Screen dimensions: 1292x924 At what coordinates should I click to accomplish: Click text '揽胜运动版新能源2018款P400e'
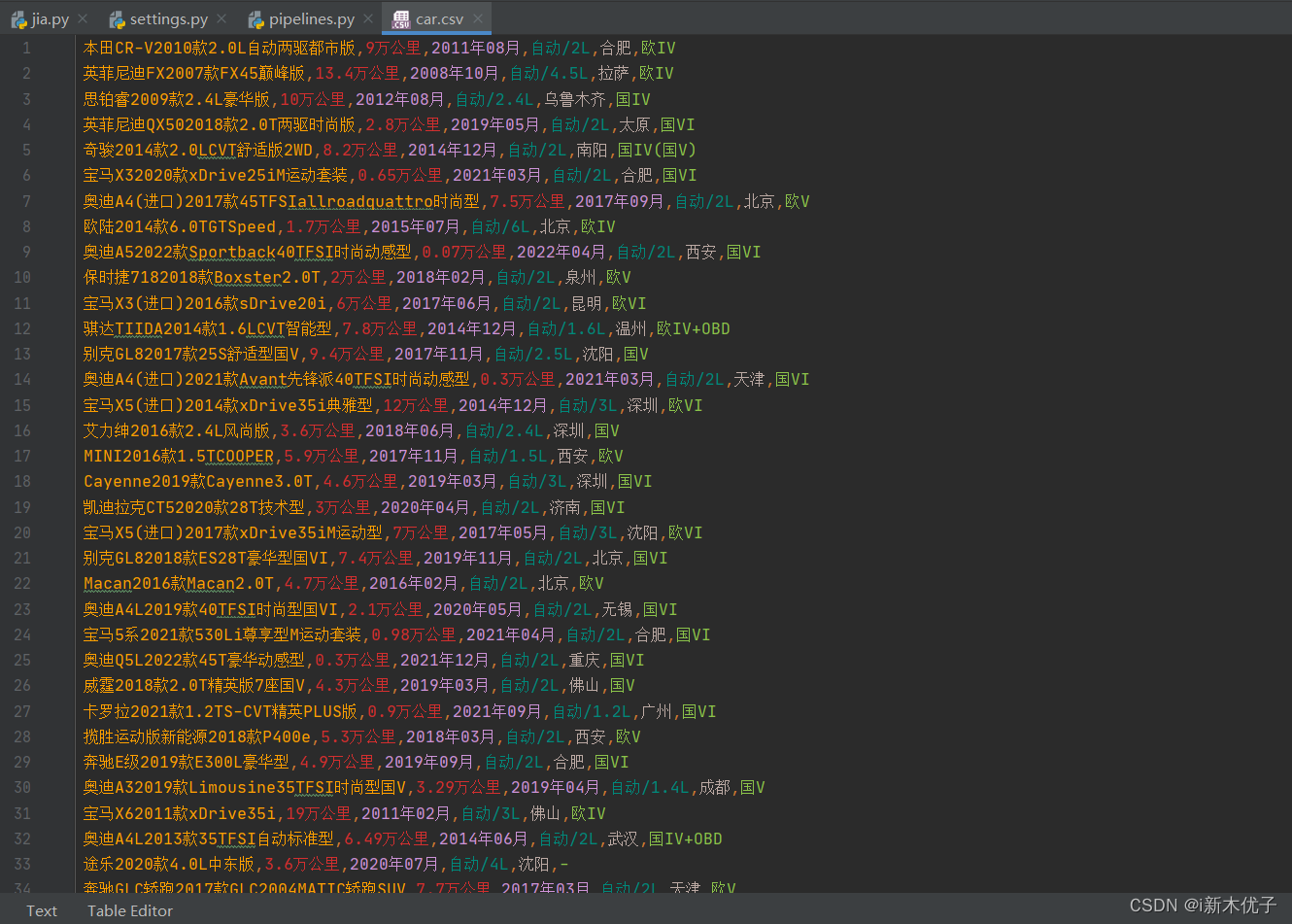coord(197,736)
